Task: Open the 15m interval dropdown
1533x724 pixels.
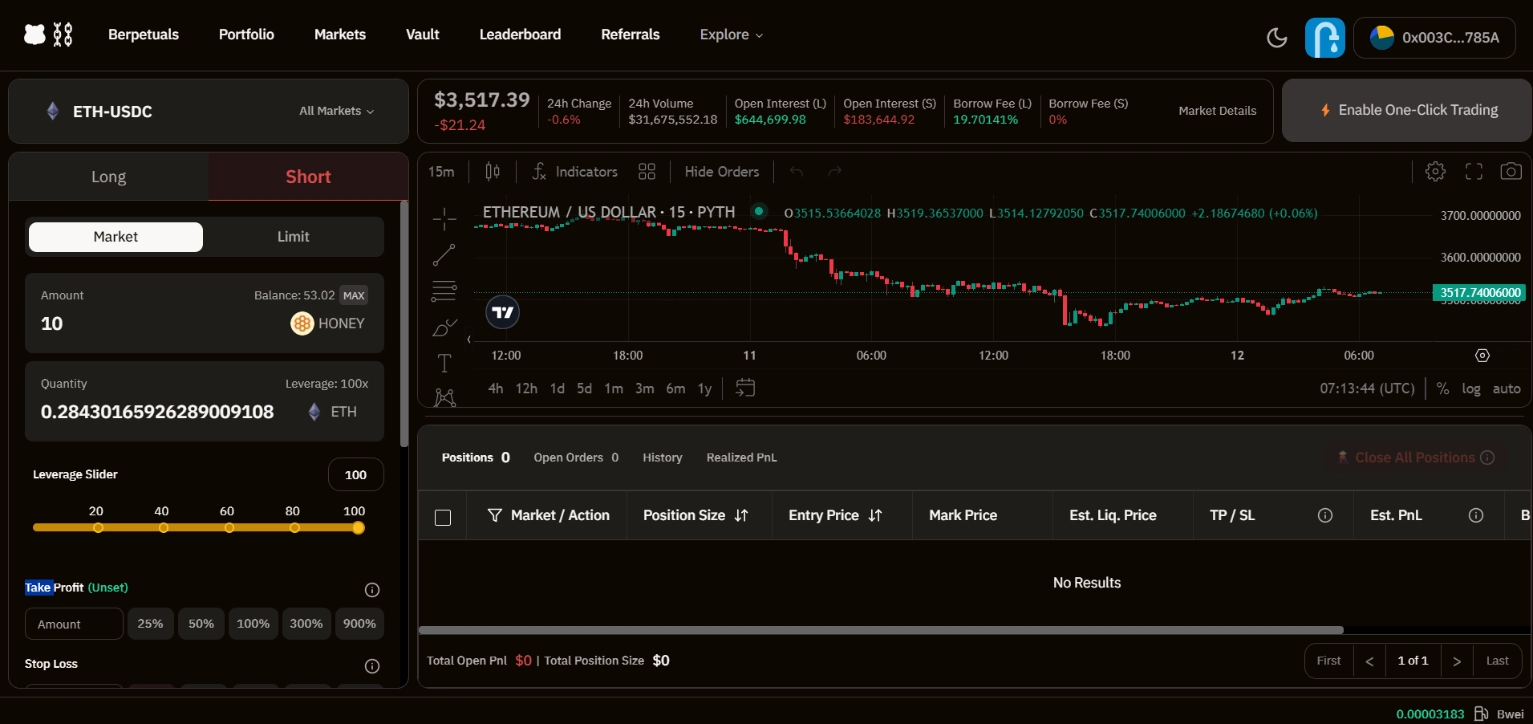Action: point(441,171)
